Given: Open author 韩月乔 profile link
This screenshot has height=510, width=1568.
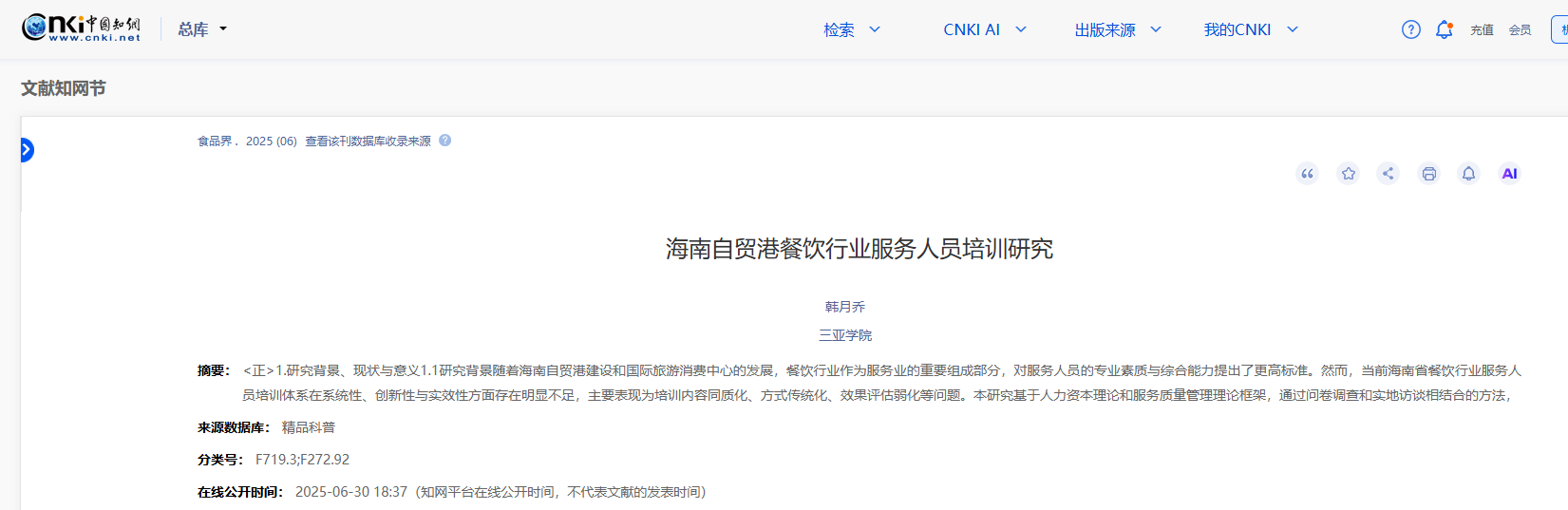Looking at the screenshot, I should [845, 307].
